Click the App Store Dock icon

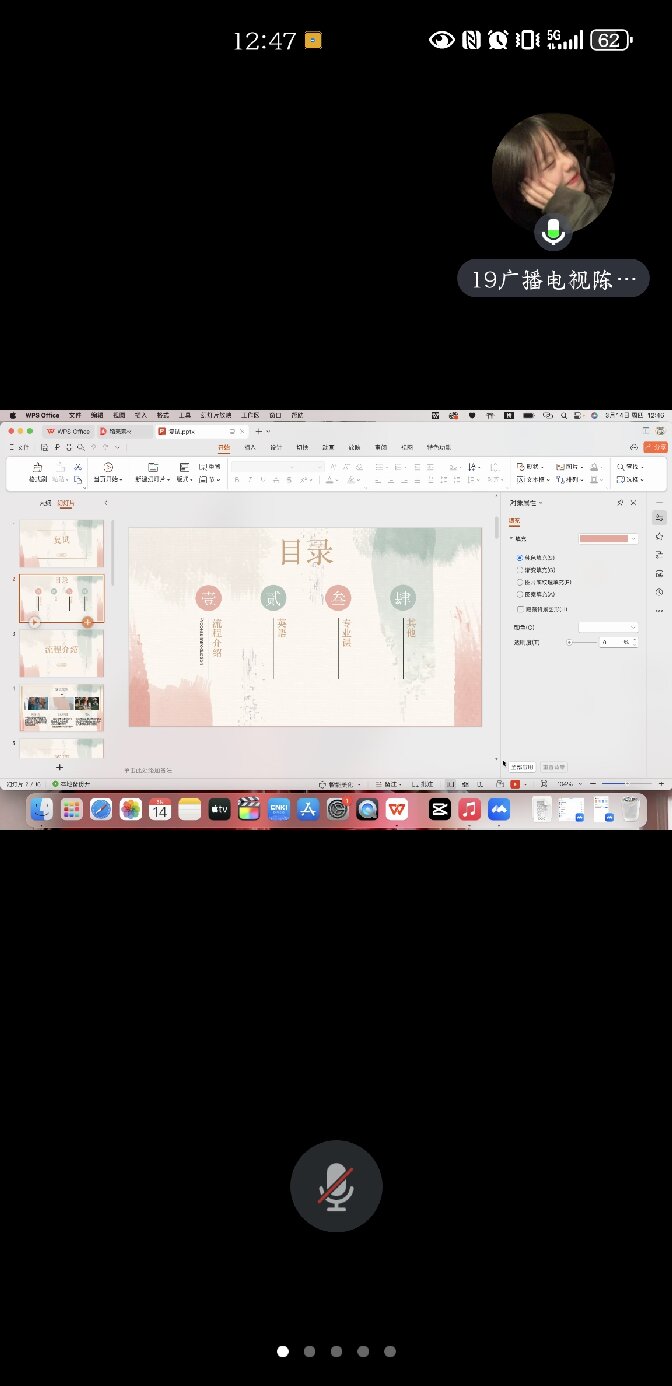[x=308, y=809]
